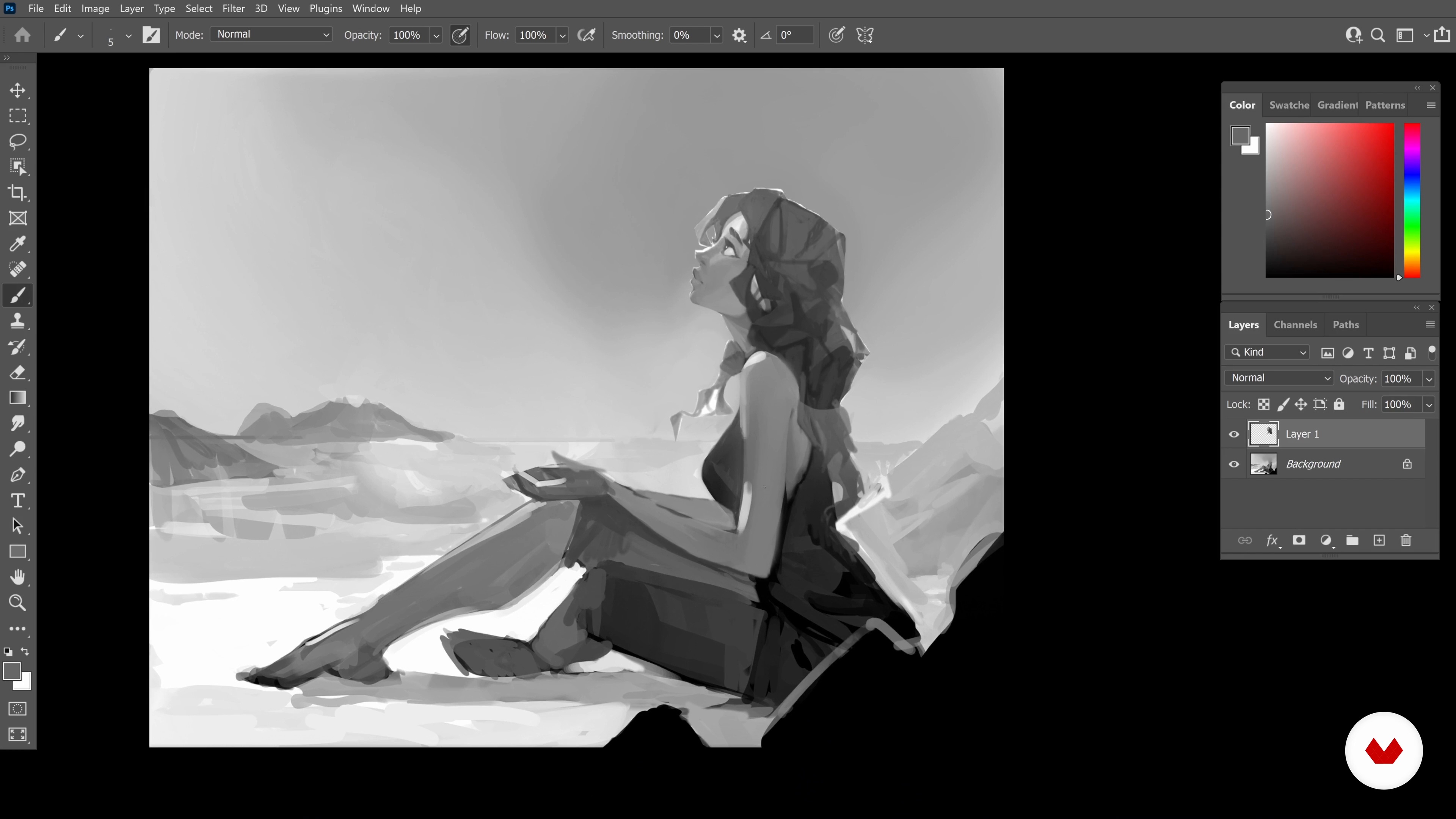Select the Spot Healing Brush tool
This screenshot has height=819, width=1456.
pos(17,270)
